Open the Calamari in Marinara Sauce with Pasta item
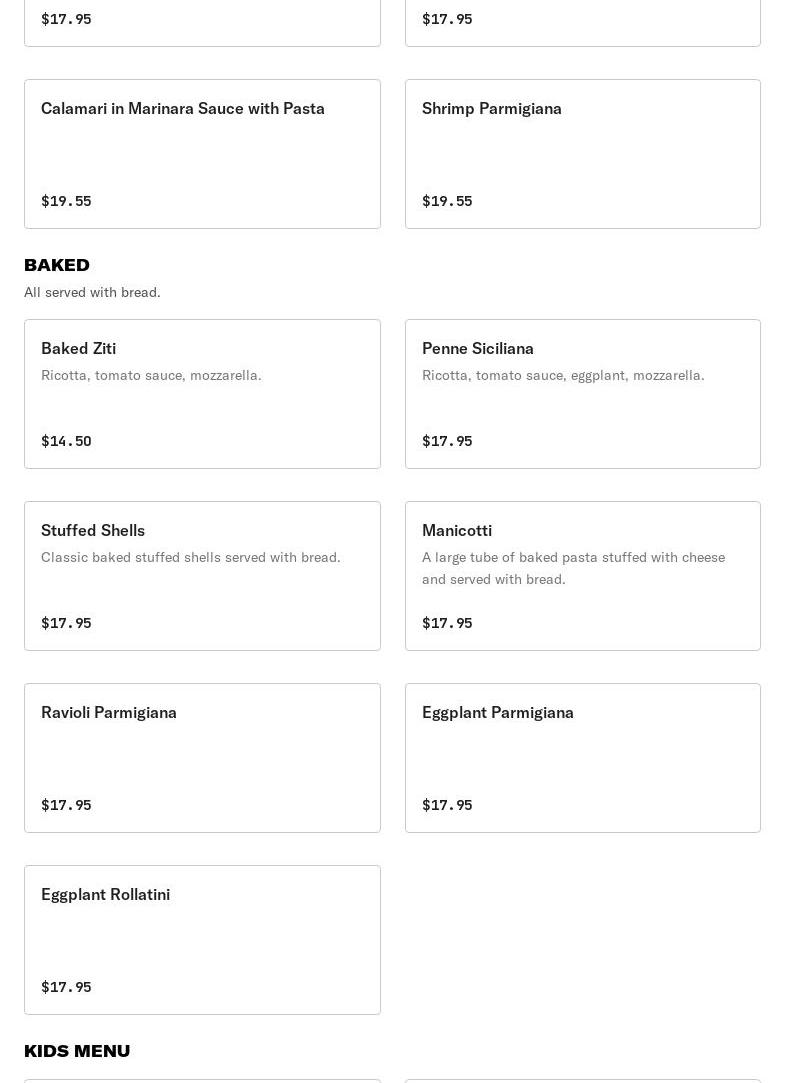This screenshot has width=785, height=1083. tap(202, 153)
